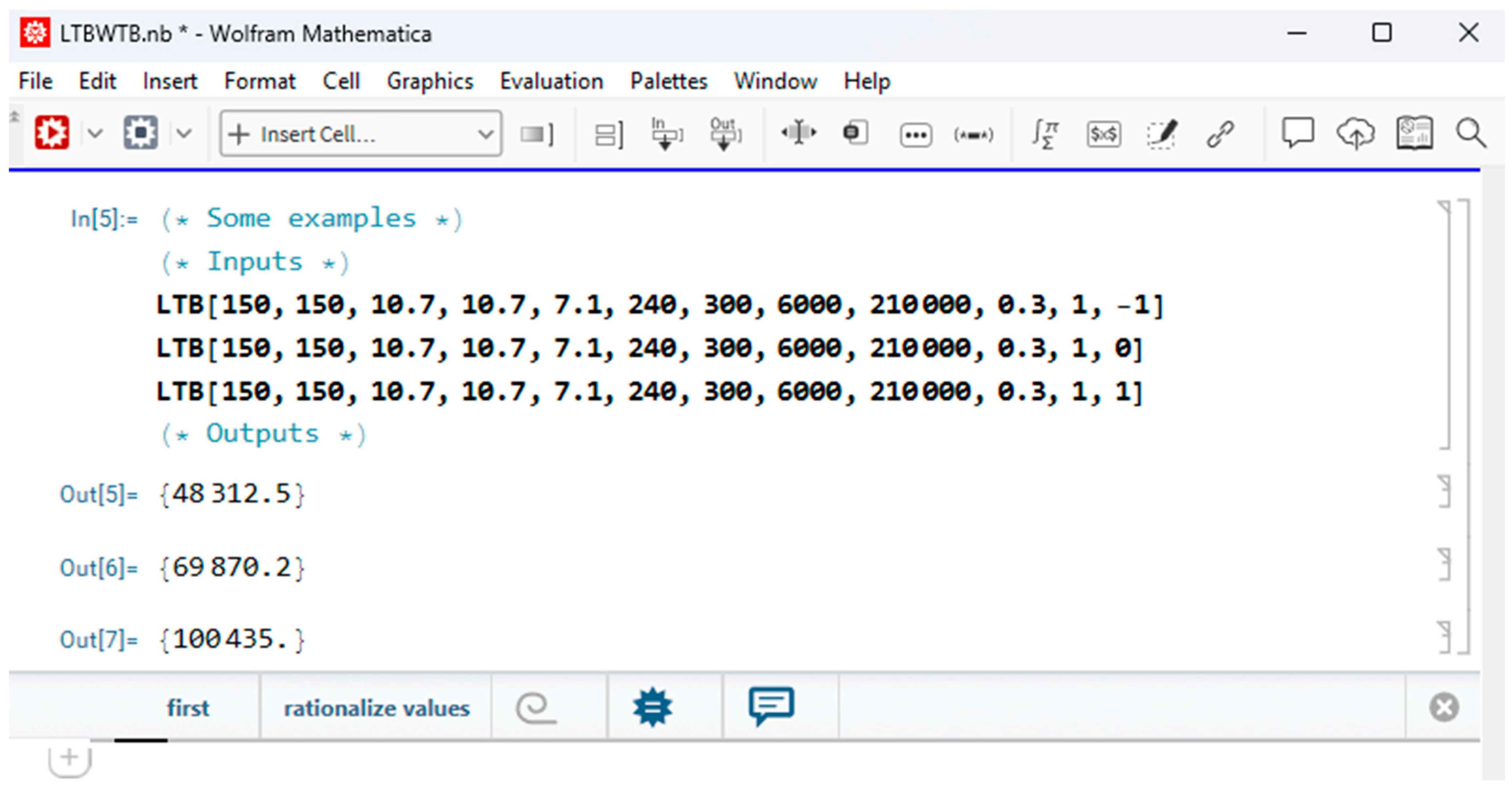Click the Out[7]= cell label
This screenshot has height=789, width=1512.
tap(98, 639)
